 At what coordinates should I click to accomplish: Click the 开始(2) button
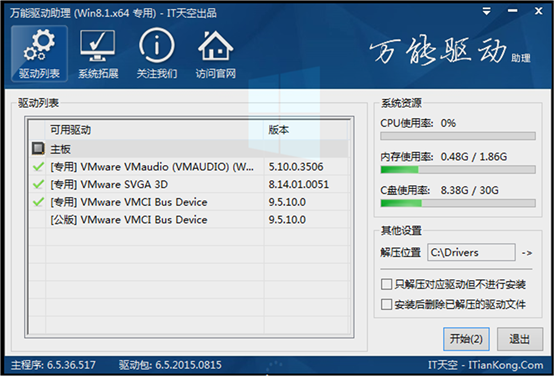click(x=466, y=339)
